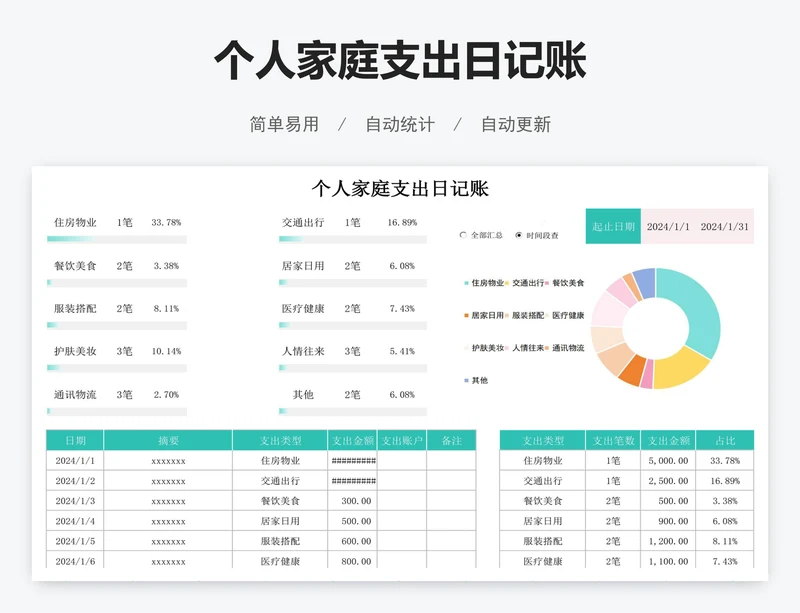Click 16.89% in the top summary row
800x613 pixels.
[402, 223]
